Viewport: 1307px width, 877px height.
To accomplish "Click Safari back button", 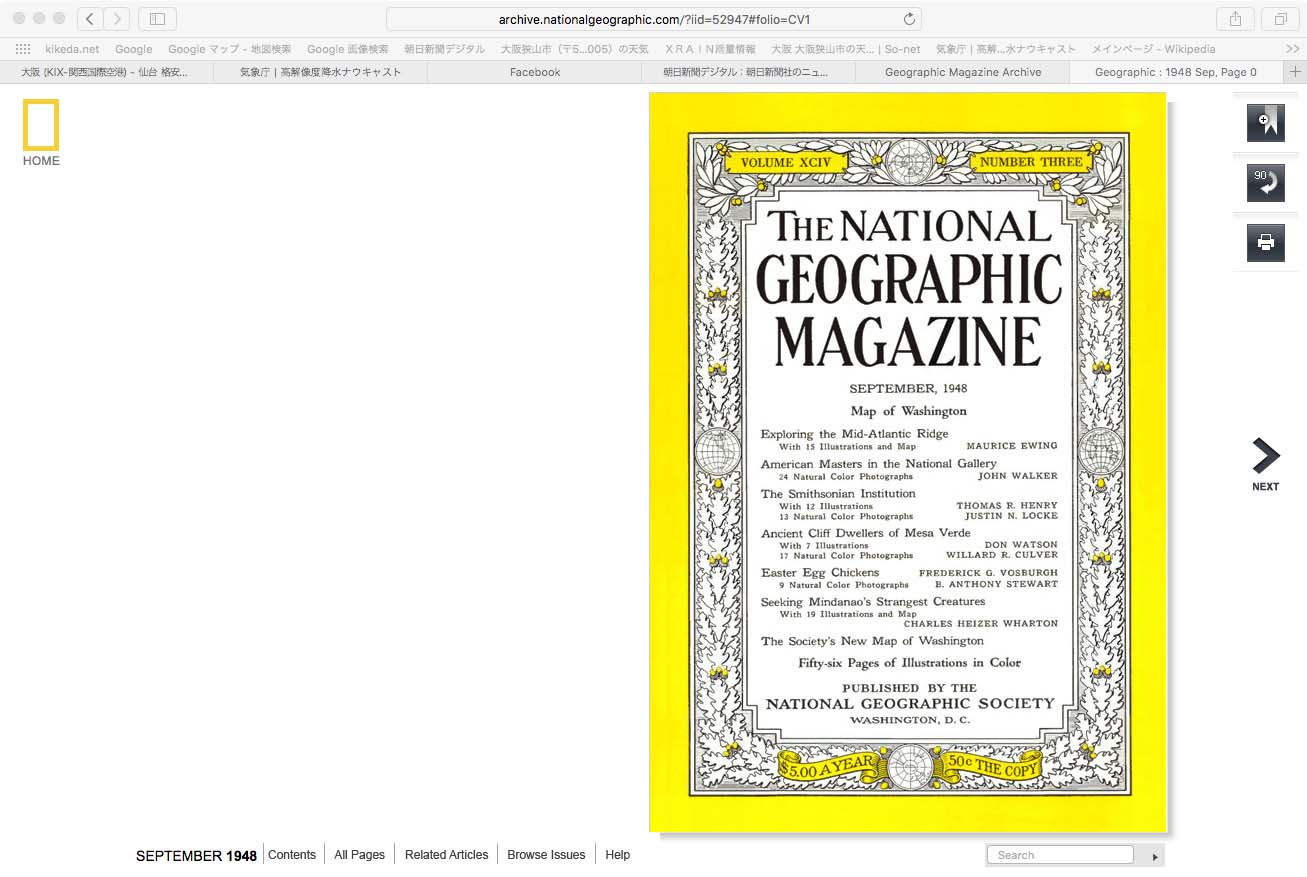I will pos(90,18).
